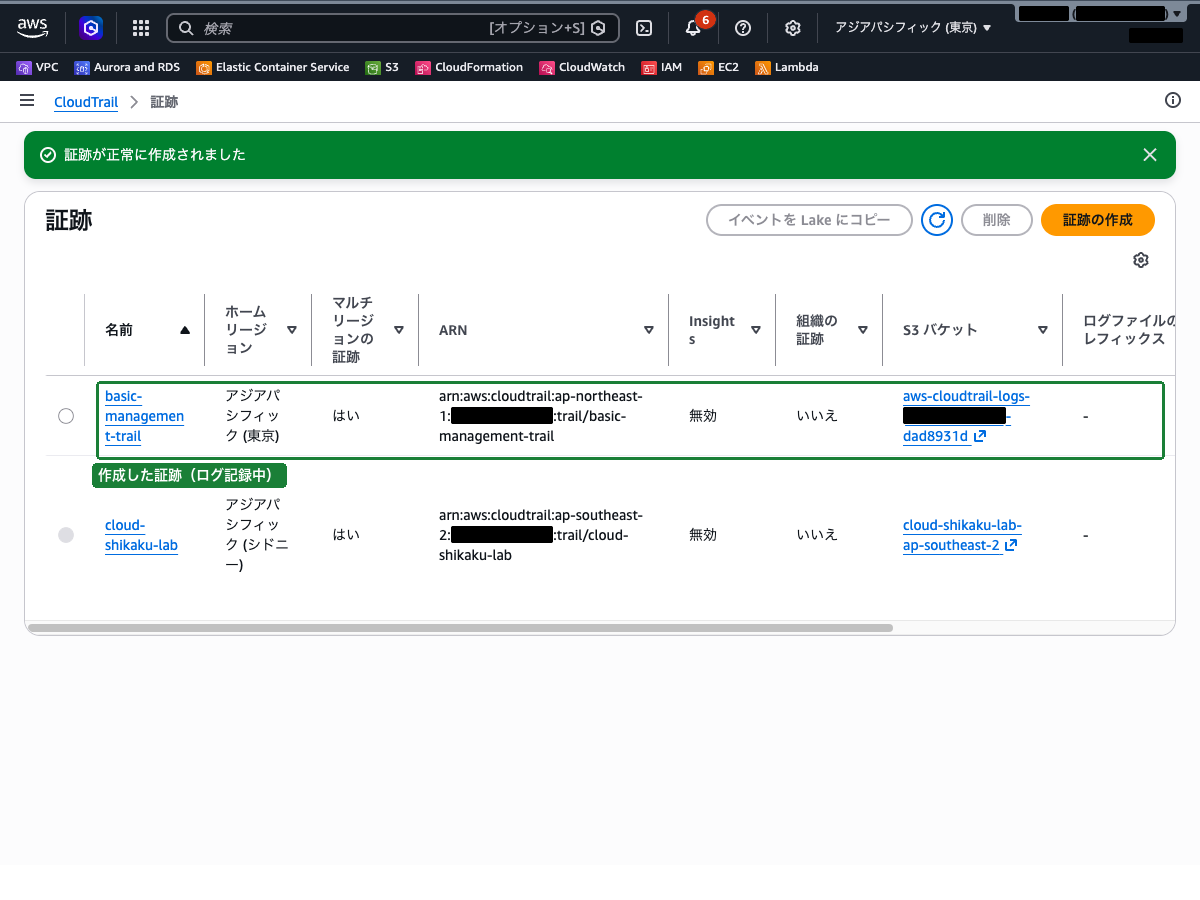This screenshot has width=1200, height=900.
Task: Sort by ARN column
Action: point(649,330)
